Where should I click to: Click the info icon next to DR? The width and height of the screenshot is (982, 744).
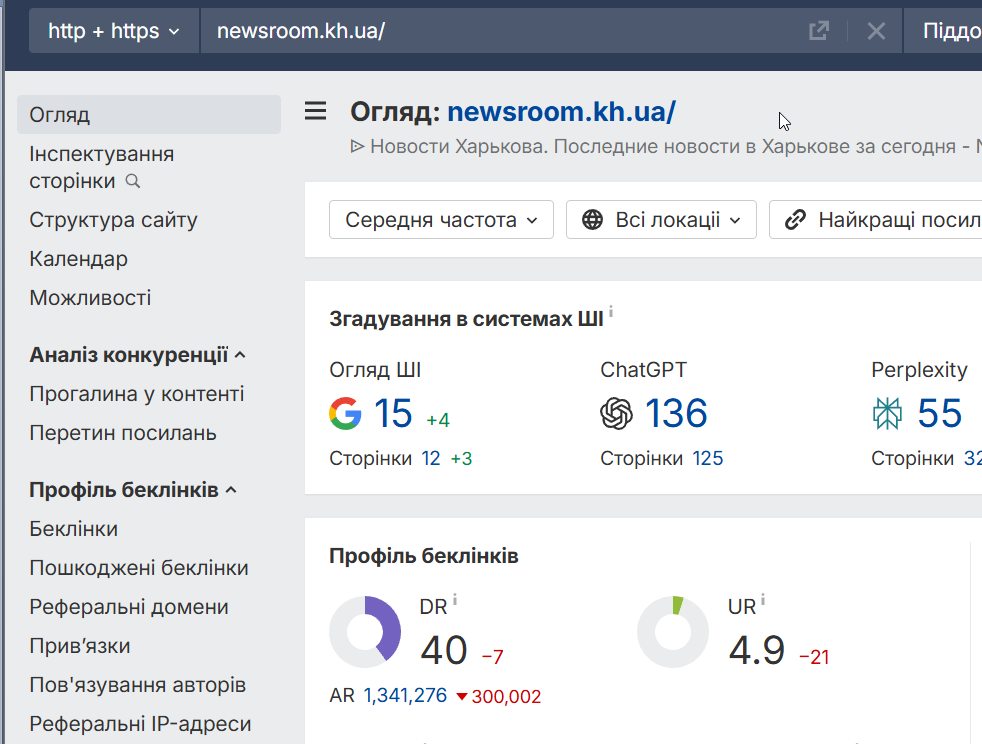tap(455, 600)
